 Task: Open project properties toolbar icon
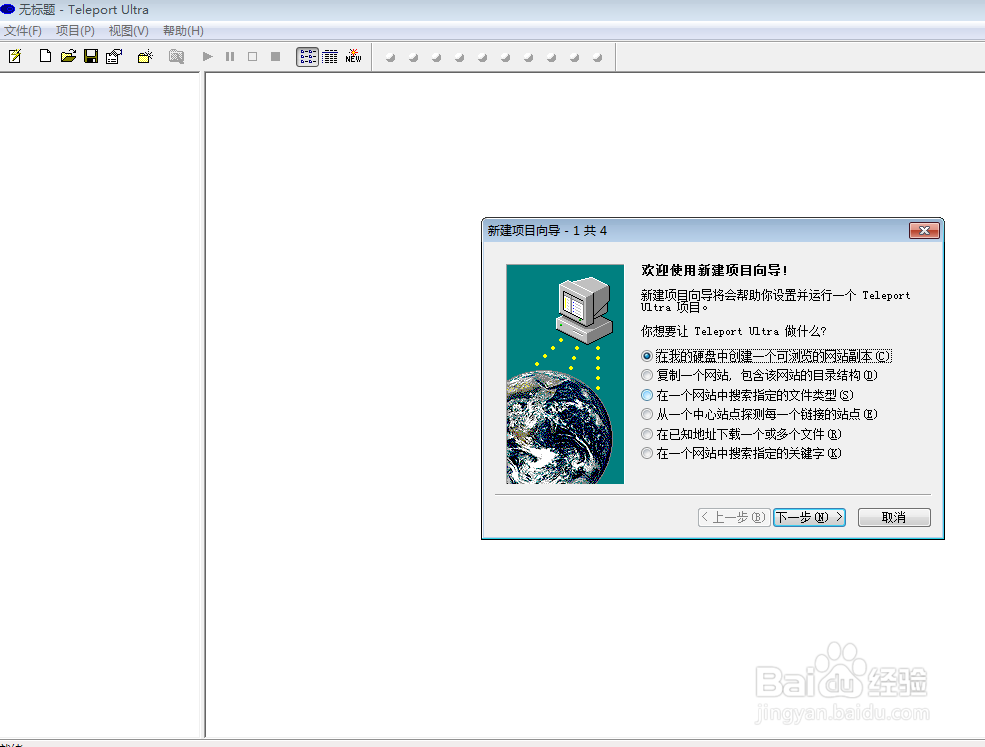tap(114, 57)
